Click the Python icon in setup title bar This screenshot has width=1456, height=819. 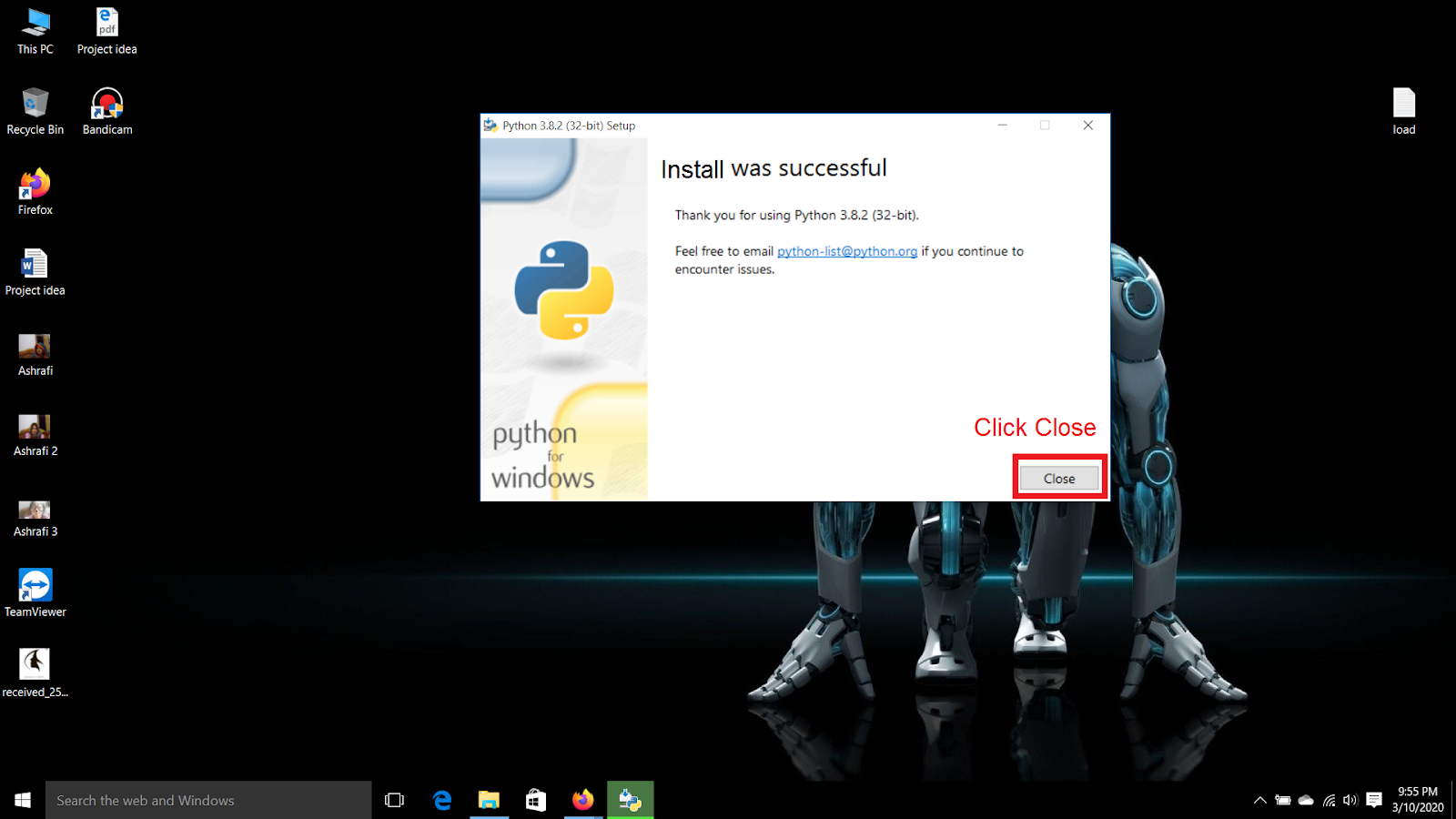[490, 126]
